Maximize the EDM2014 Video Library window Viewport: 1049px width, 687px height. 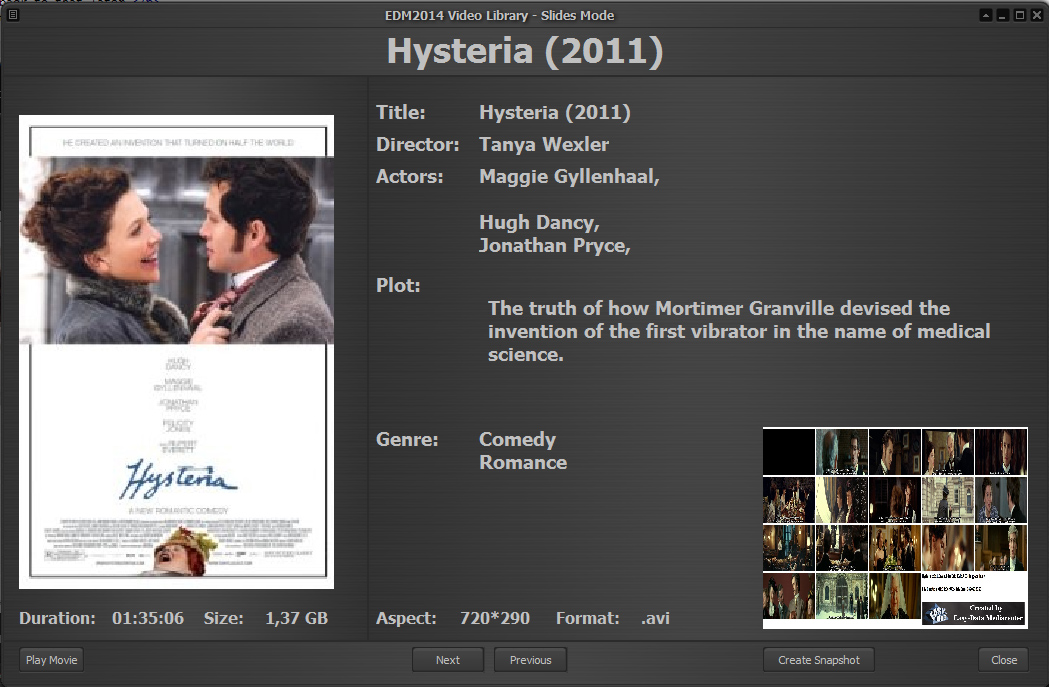click(1020, 15)
